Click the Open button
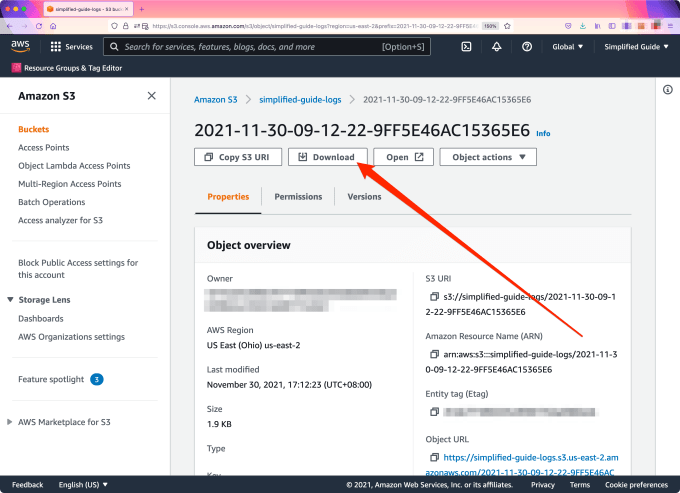The image size is (680, 493). (403, 157)
